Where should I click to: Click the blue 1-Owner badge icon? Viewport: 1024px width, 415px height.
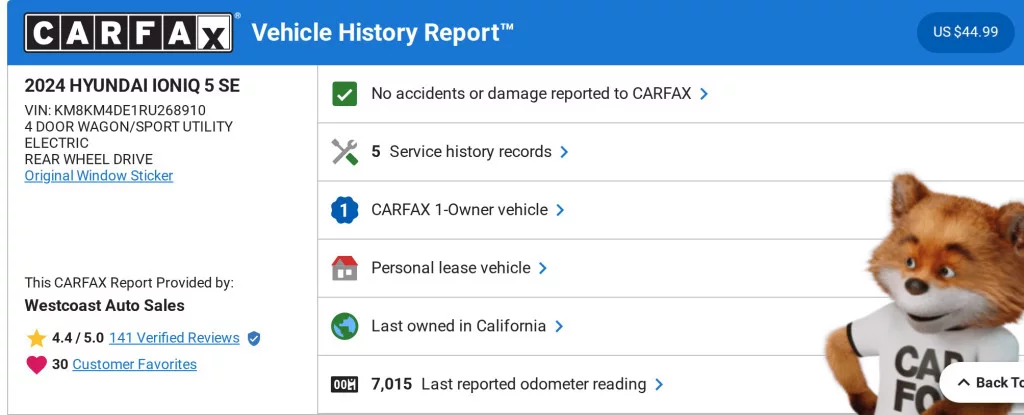(x=344, y=210)
